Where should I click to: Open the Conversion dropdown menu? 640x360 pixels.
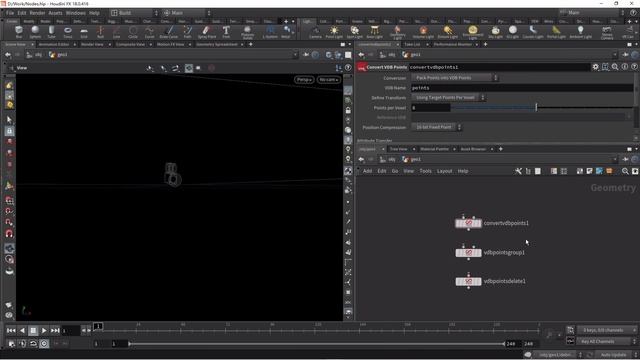click(455, 78)
